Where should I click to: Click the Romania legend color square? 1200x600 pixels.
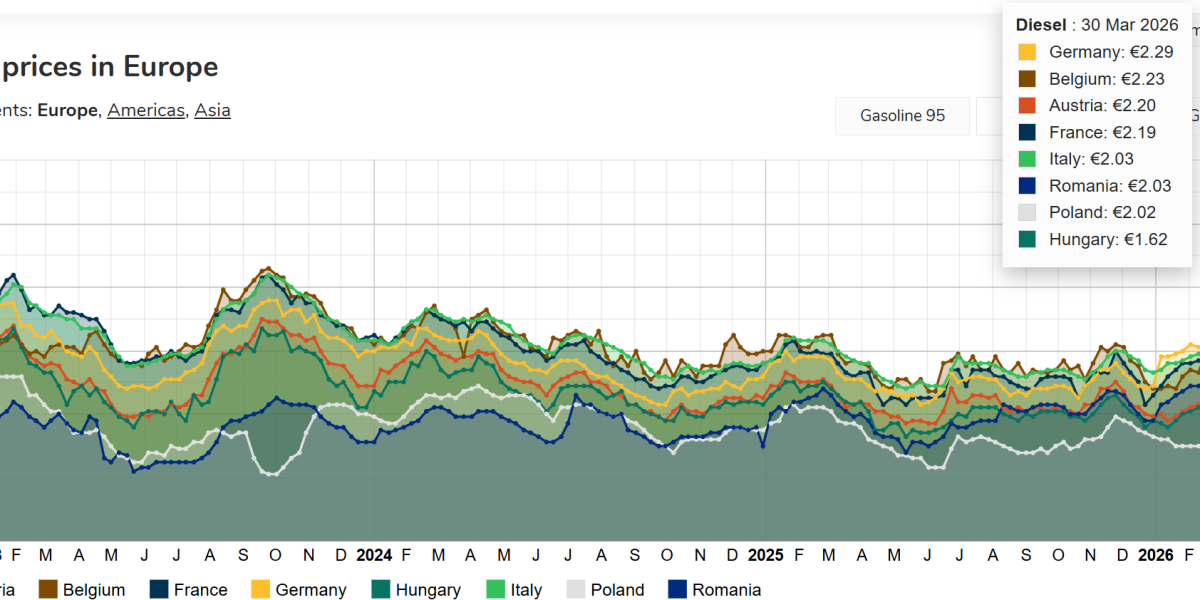click(679, 590)
